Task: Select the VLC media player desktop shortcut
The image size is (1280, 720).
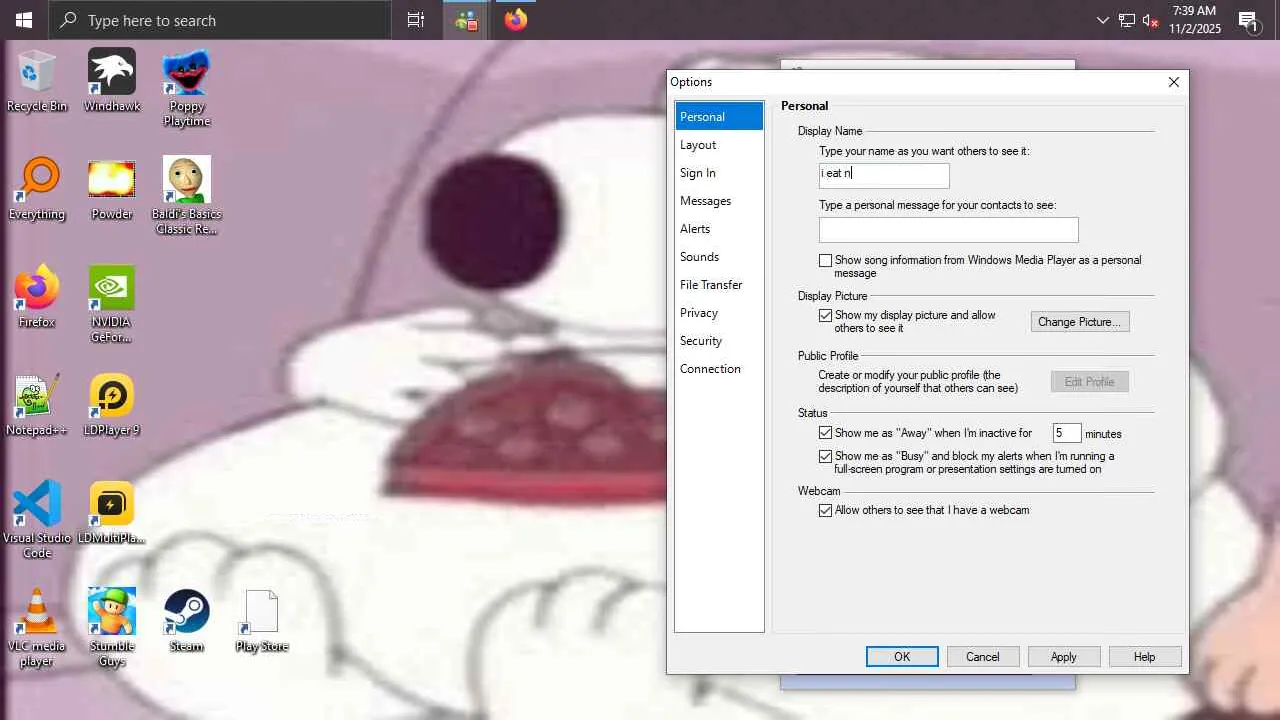Action: point(37,627)
